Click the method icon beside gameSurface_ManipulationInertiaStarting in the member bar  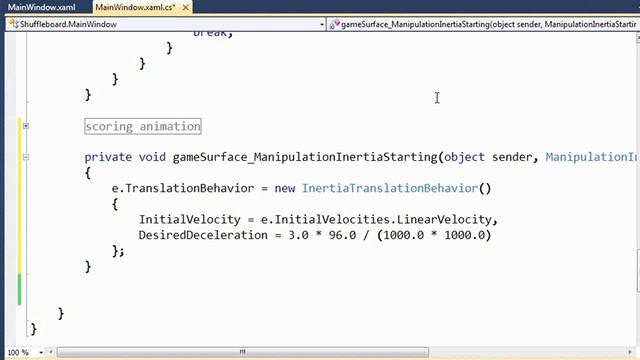335,24
